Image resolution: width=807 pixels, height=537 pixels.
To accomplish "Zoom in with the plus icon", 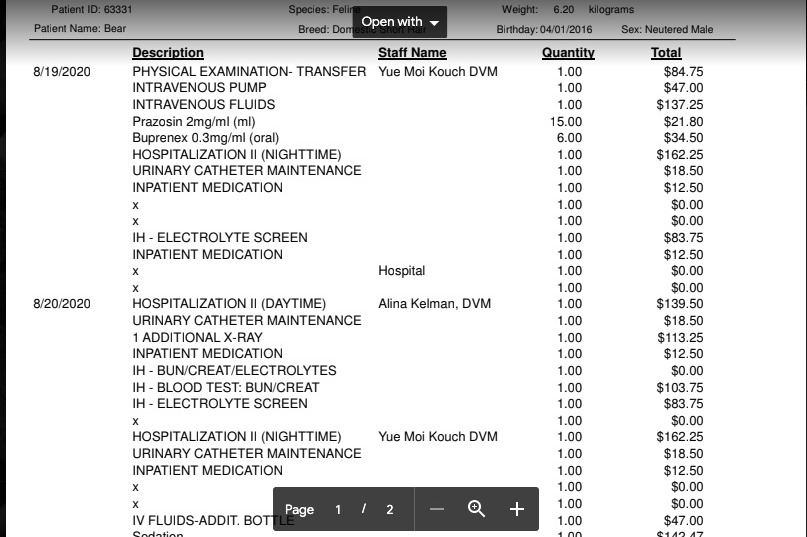I will pyautogui.click(x=517, y=509).
